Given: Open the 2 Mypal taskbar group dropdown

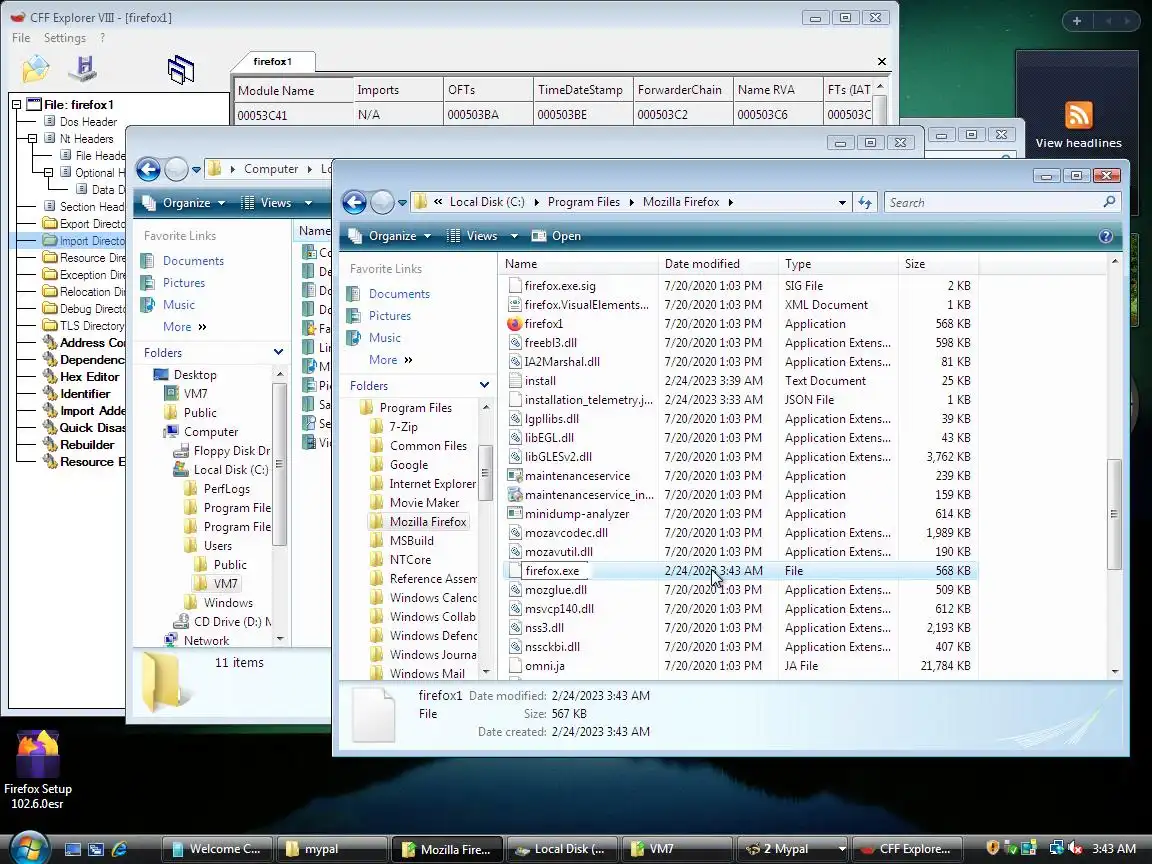Looking at the screenshot, I should (842, 849).
